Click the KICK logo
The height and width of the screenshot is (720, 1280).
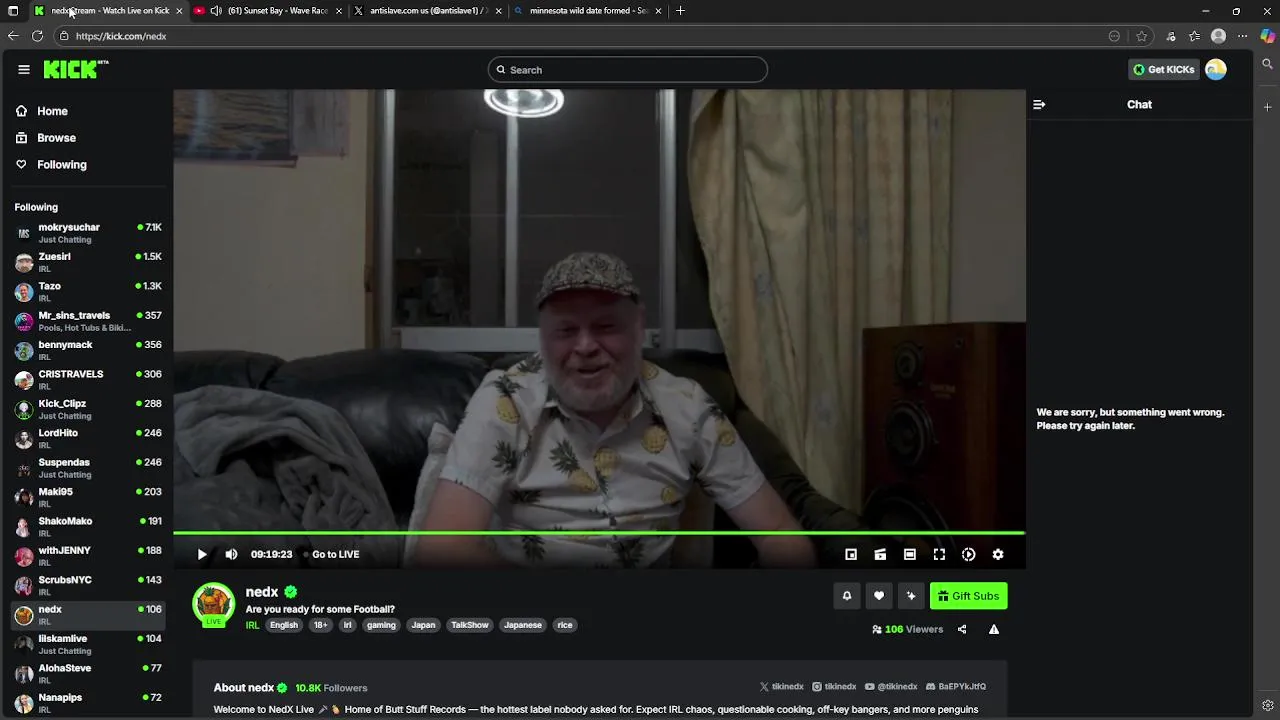(75, 69)
